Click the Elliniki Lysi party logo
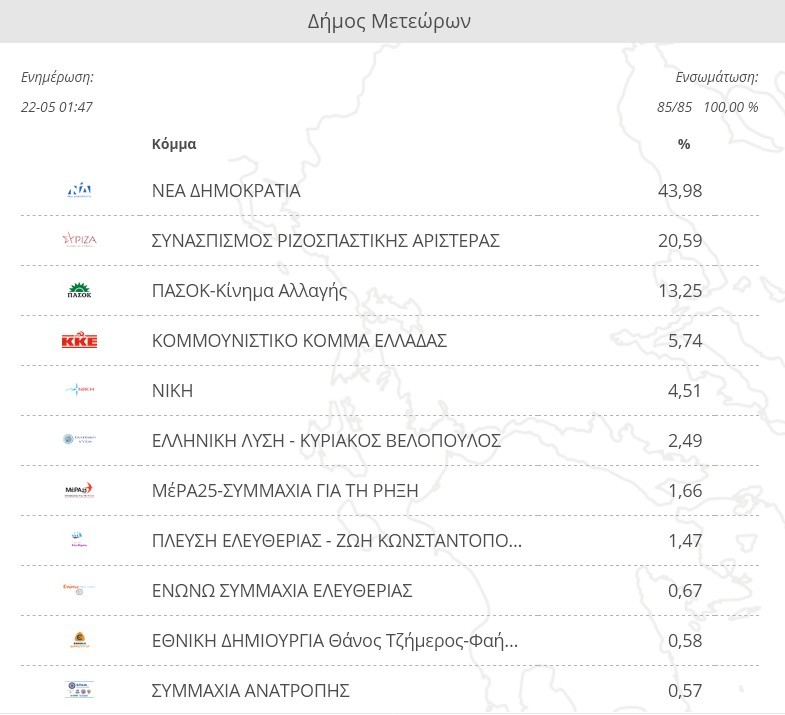This screenshot has height=715, width=785. click(x=79, y=440)
